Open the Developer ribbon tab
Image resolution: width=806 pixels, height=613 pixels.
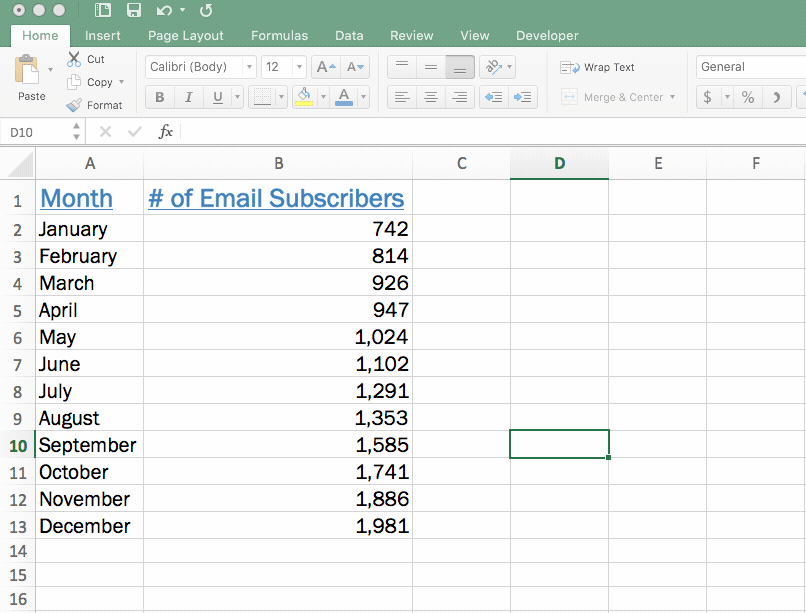tap(547, 35)
